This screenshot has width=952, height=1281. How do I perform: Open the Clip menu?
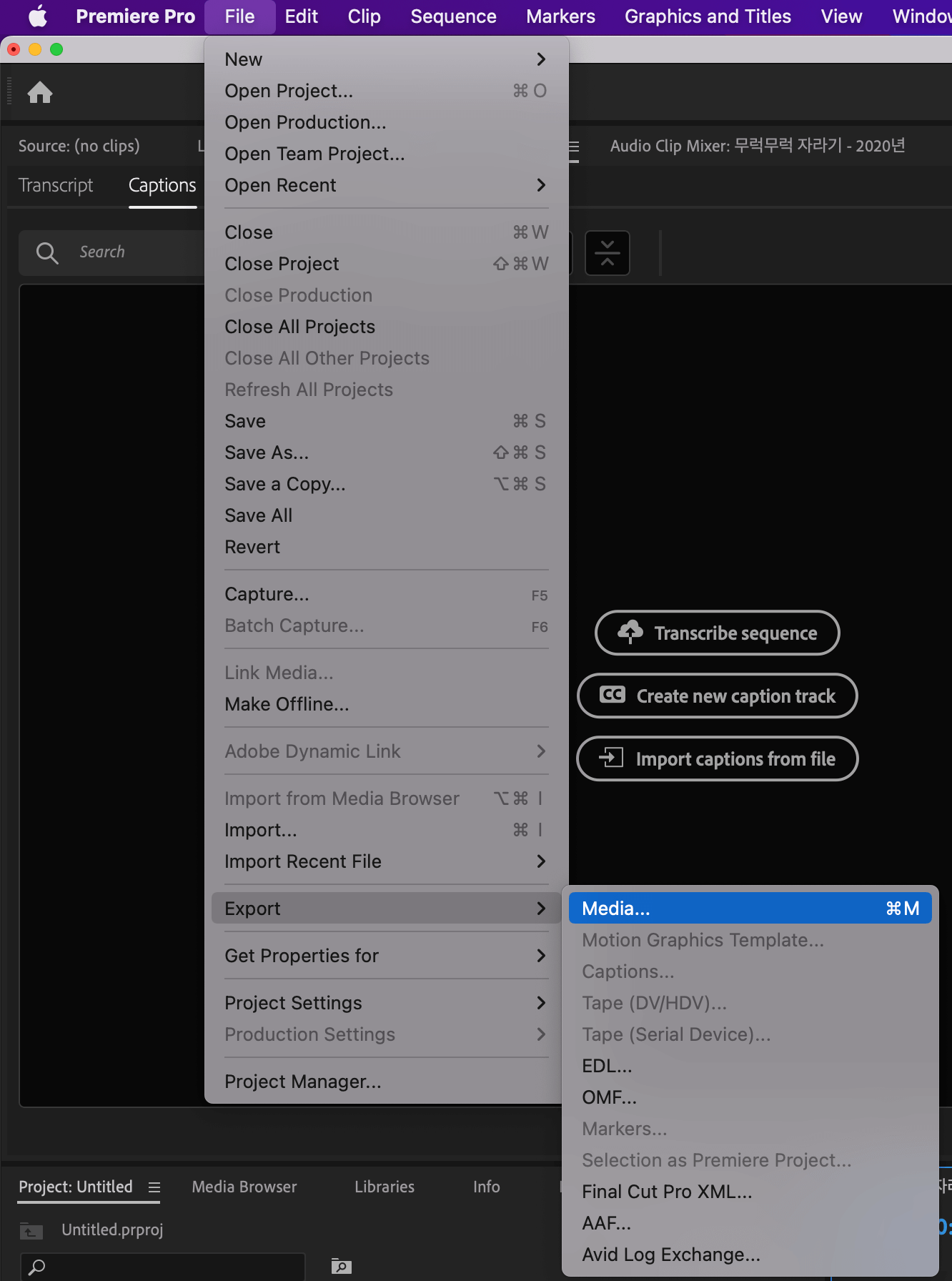pyautogui.click(x=364, y=16)
